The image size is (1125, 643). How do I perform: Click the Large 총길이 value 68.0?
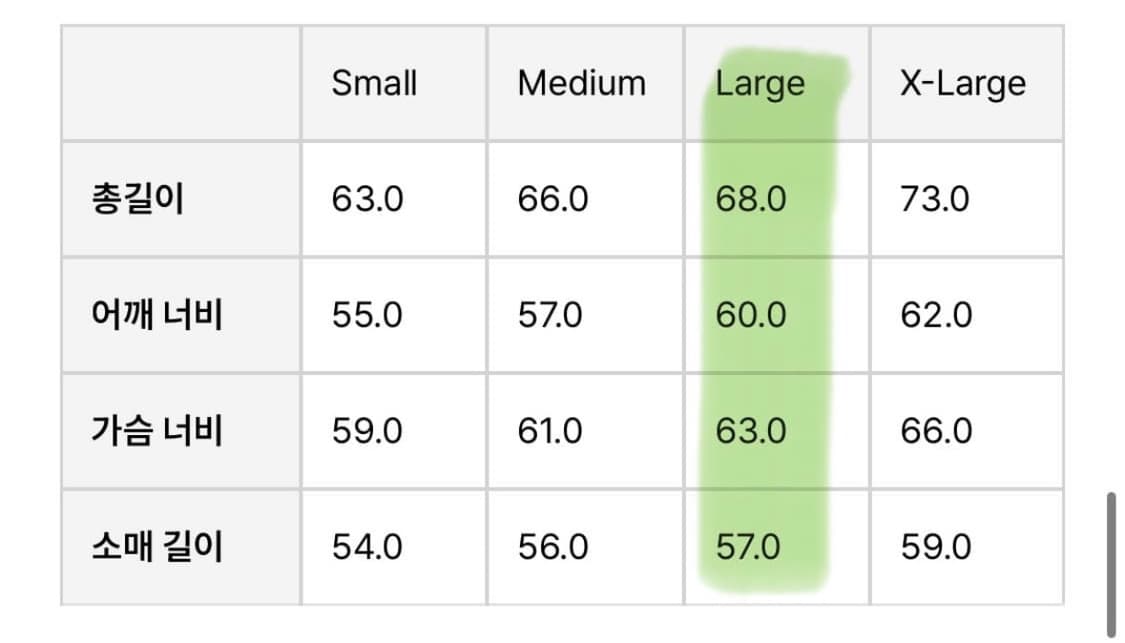[x=751, y=199]
